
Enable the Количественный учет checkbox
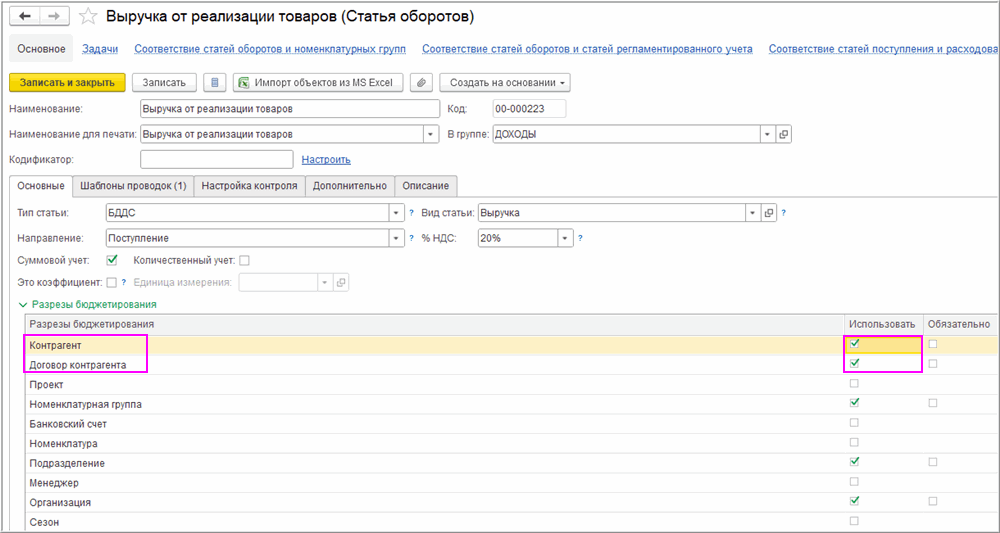click(244, 261)
